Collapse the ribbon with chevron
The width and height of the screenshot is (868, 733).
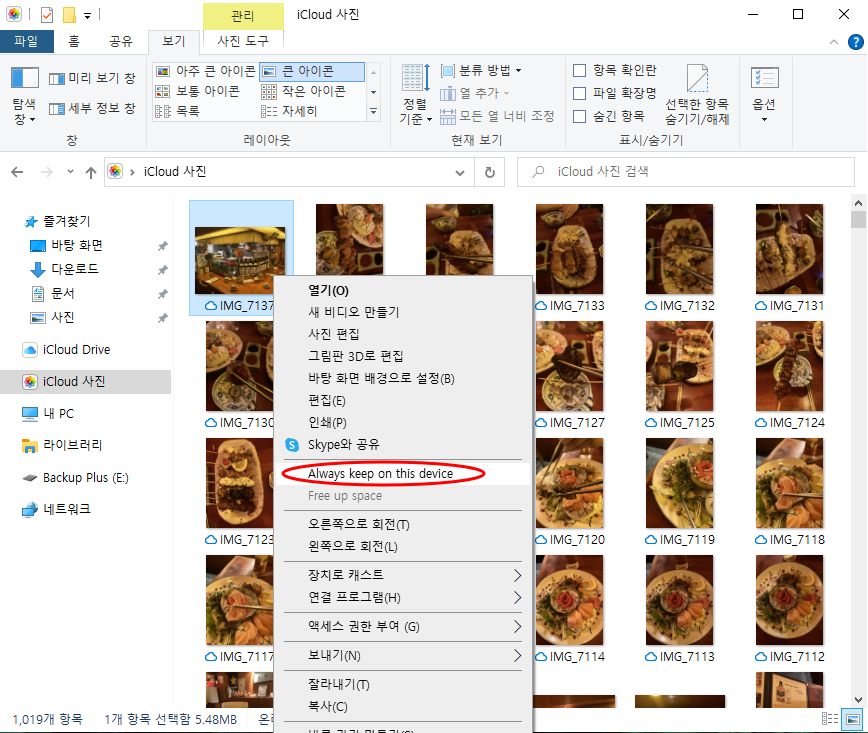point(834,42)
